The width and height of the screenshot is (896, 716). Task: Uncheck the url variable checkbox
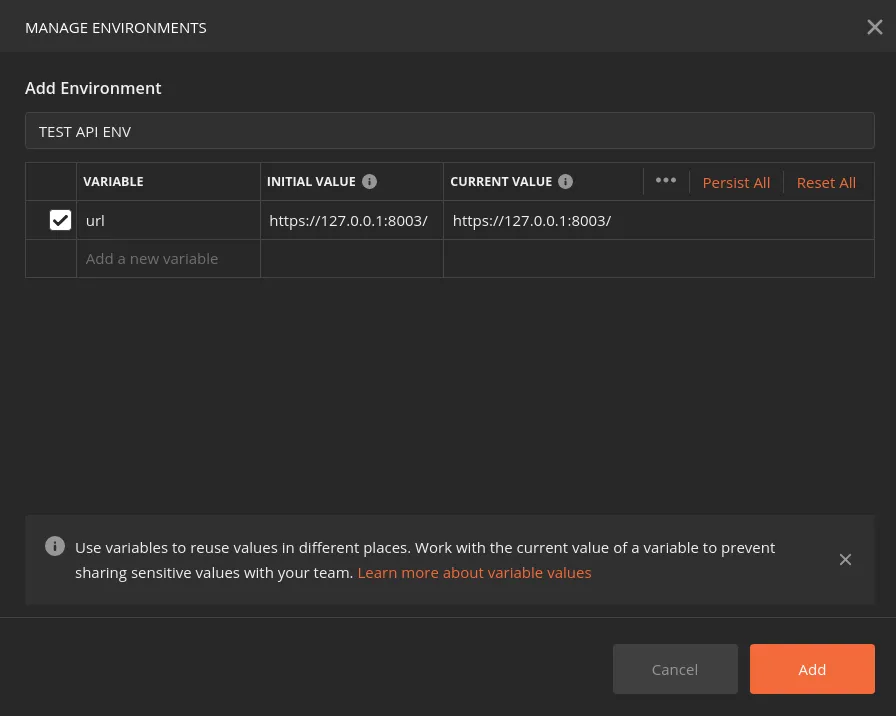(x=60, y=220)
